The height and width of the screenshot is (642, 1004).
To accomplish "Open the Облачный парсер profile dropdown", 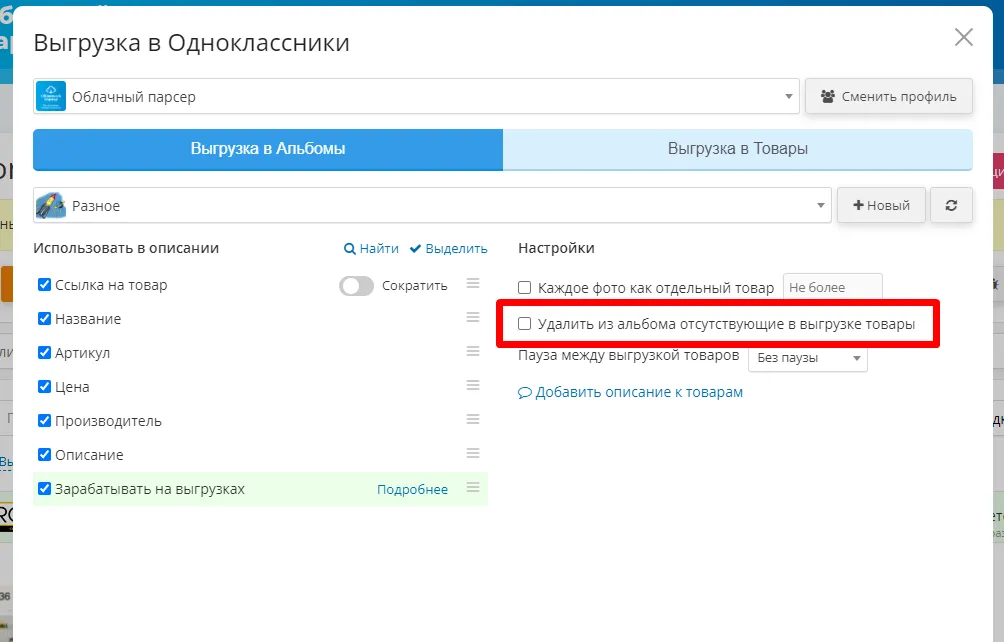I will coord(416,97).
